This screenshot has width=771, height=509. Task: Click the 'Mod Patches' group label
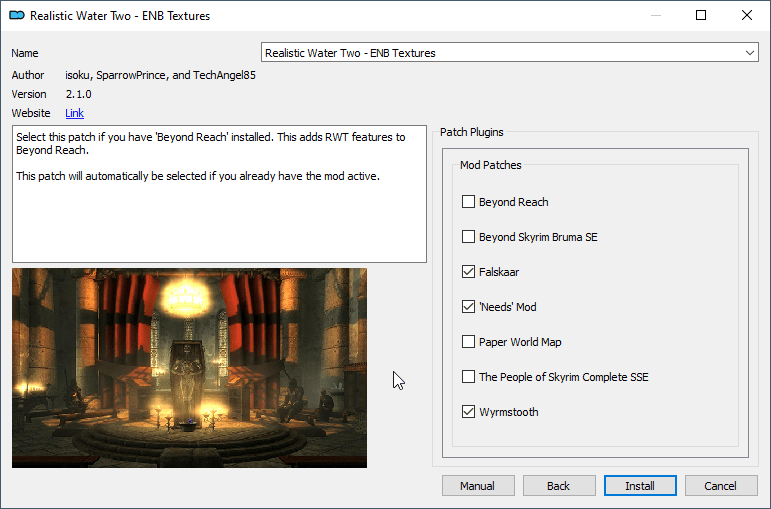click(491, 165)
